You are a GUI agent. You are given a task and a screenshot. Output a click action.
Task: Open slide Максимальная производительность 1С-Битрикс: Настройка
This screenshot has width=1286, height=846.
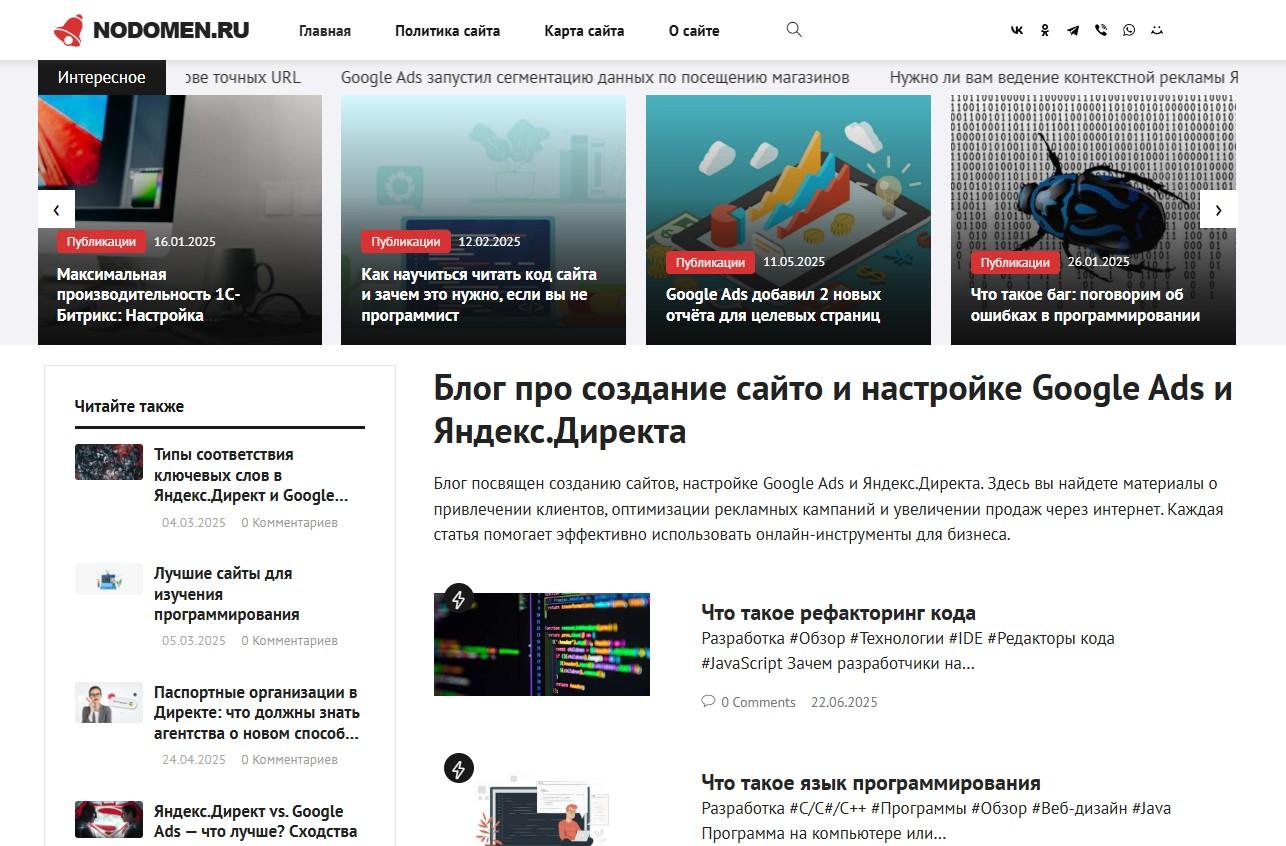(148, 295)
